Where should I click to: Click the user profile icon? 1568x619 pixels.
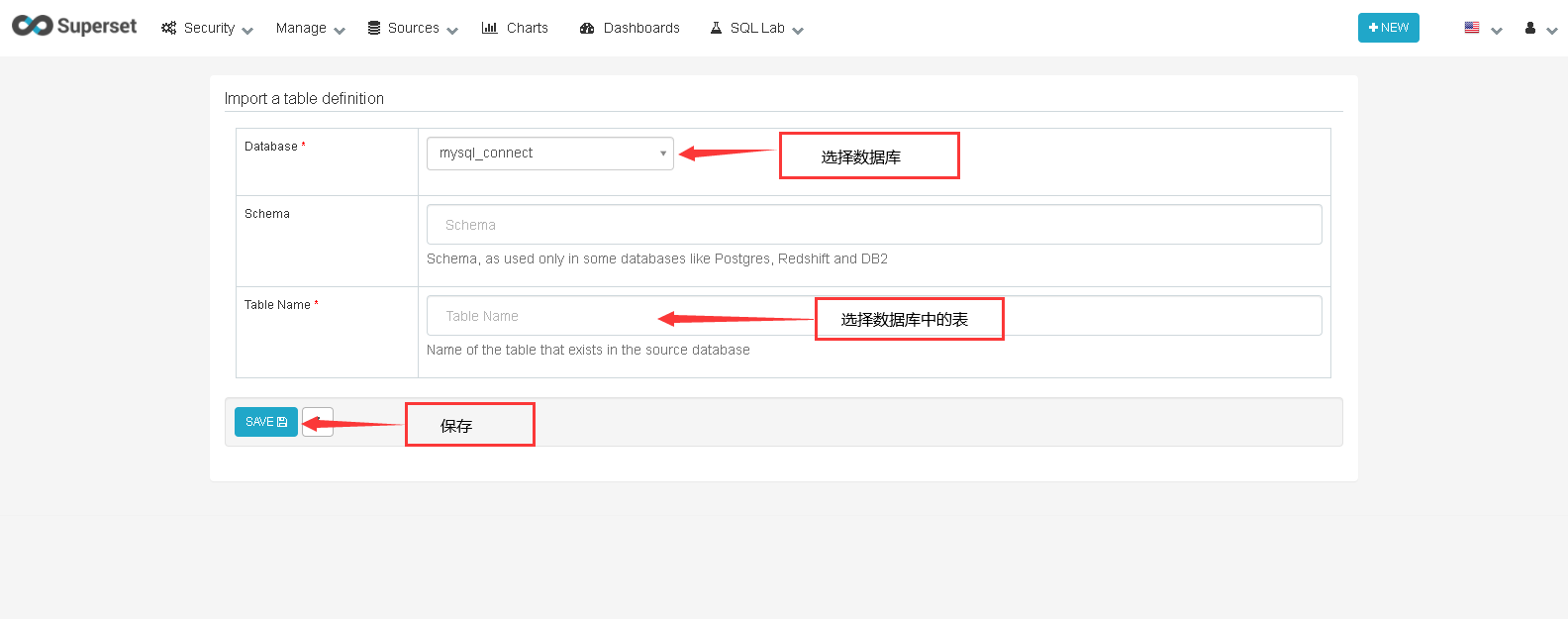(1530, 28)
